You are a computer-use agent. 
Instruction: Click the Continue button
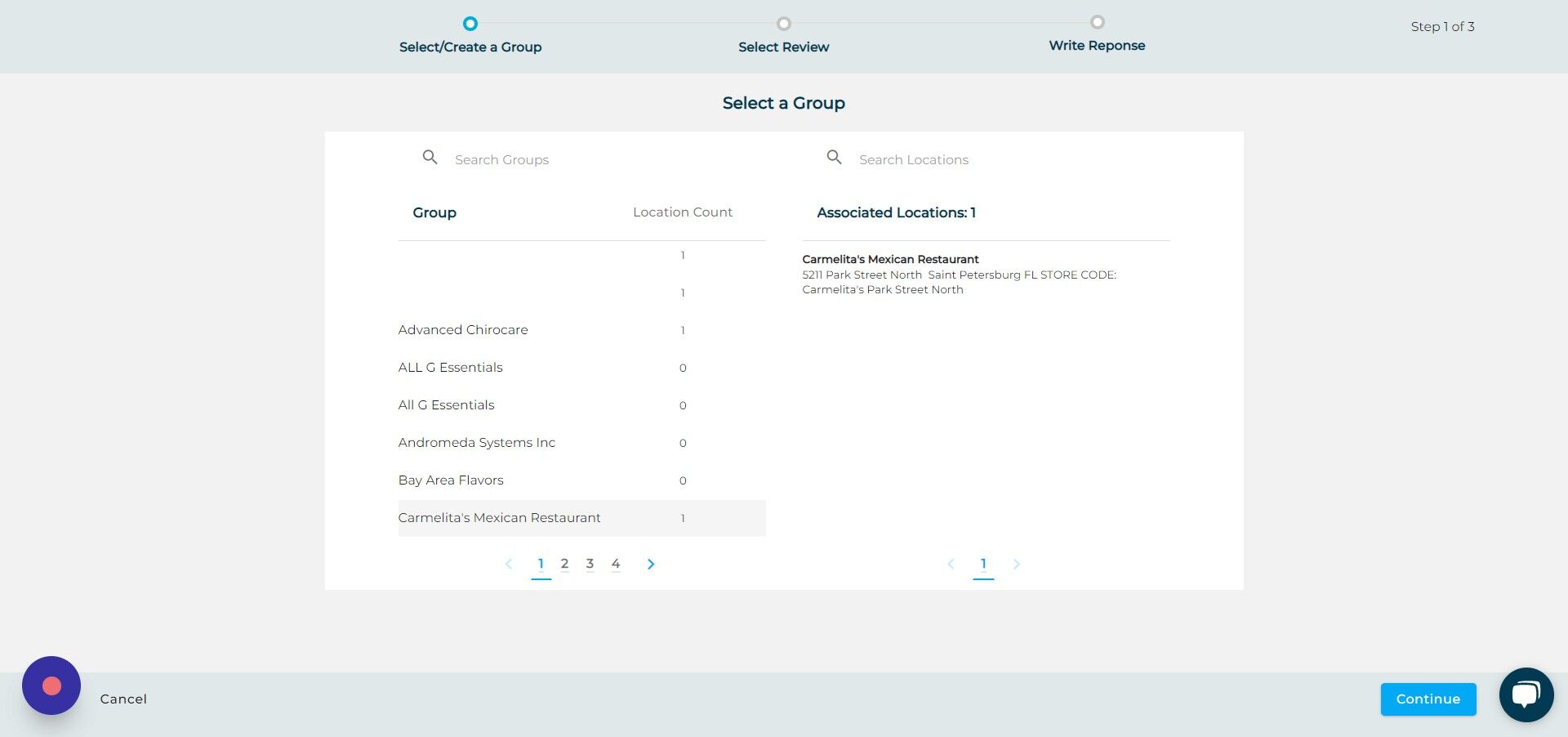coord(1428,699)
